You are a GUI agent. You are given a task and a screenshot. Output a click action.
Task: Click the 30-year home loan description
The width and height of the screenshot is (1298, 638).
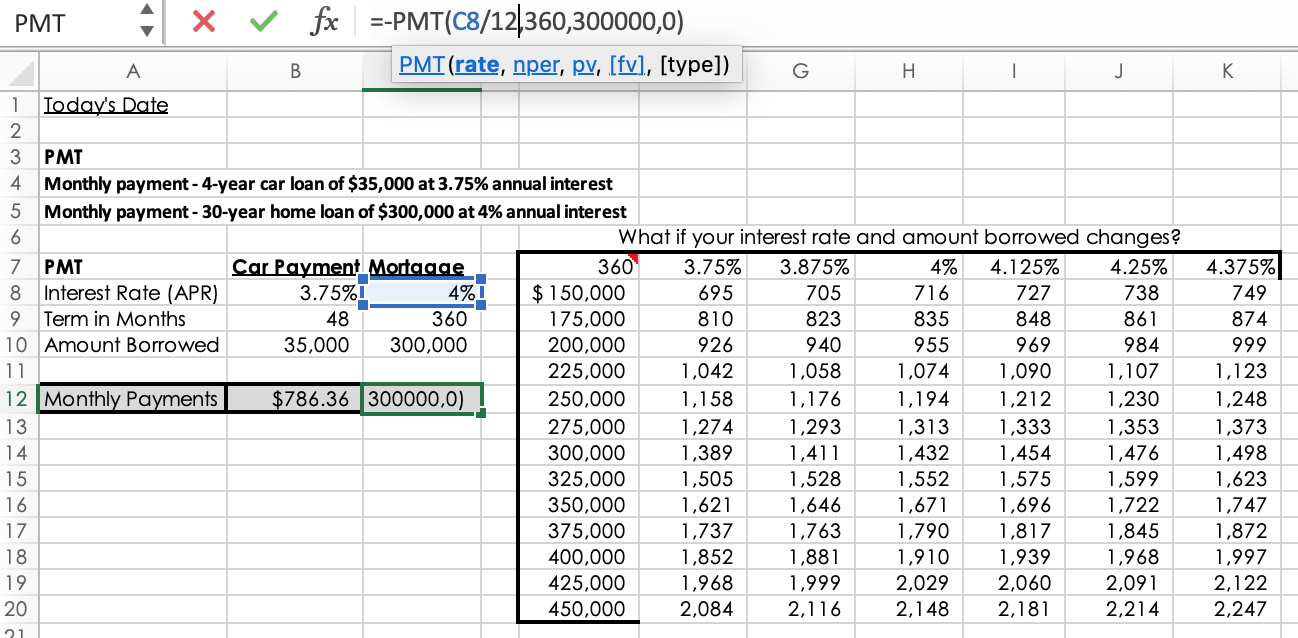(335, 211)
